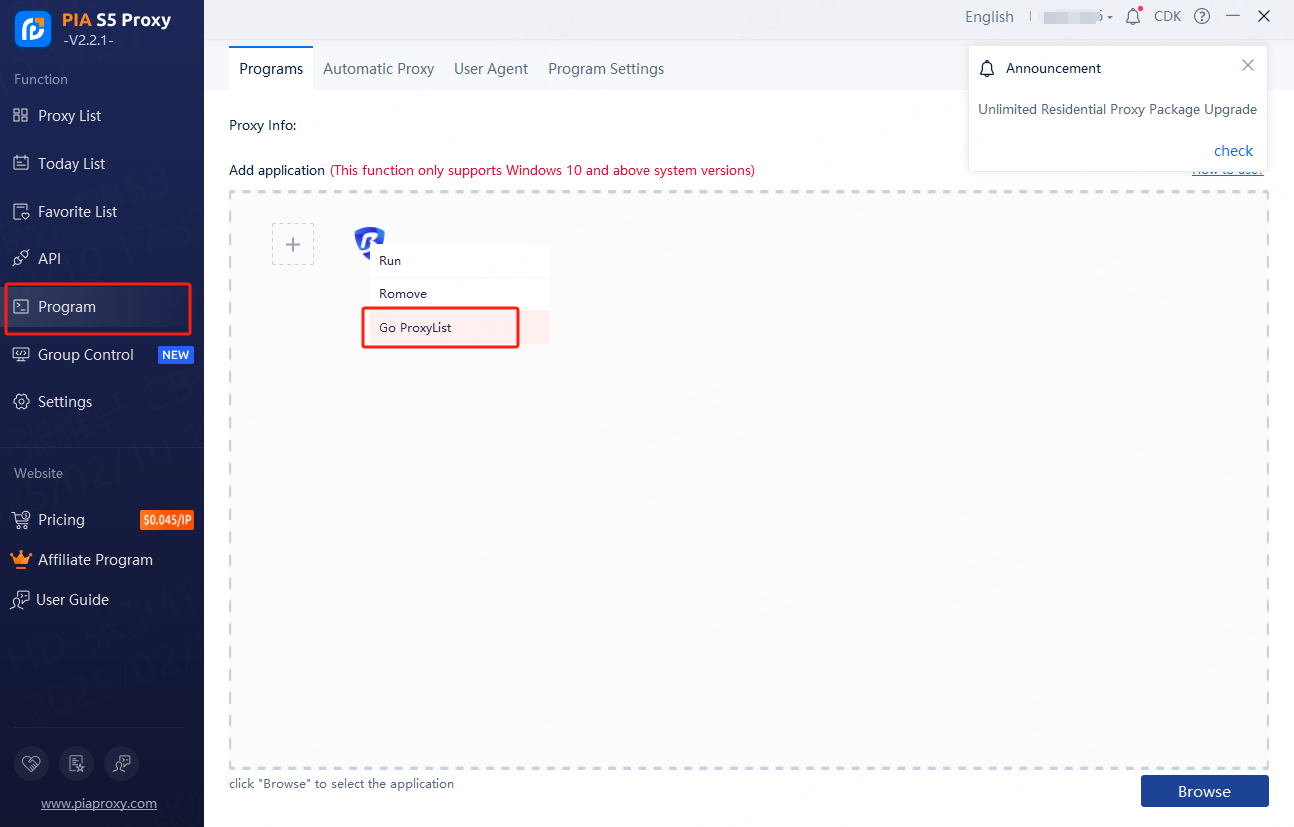Open Settings in sidebar
Viewport: 1294px width, 827px height.
point(65,402)
